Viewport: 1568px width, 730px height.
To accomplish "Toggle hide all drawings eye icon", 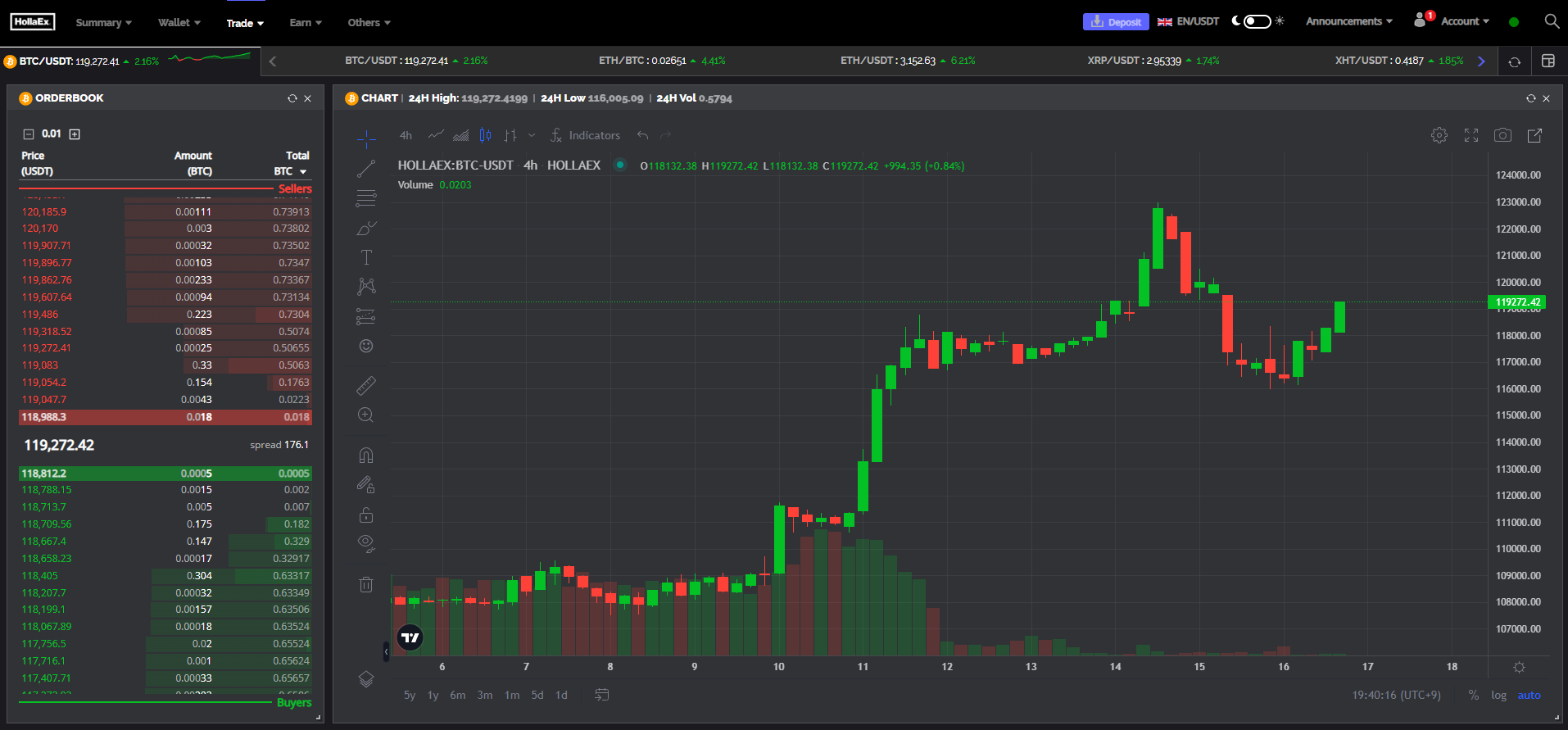I will click(x=366, y=543).
